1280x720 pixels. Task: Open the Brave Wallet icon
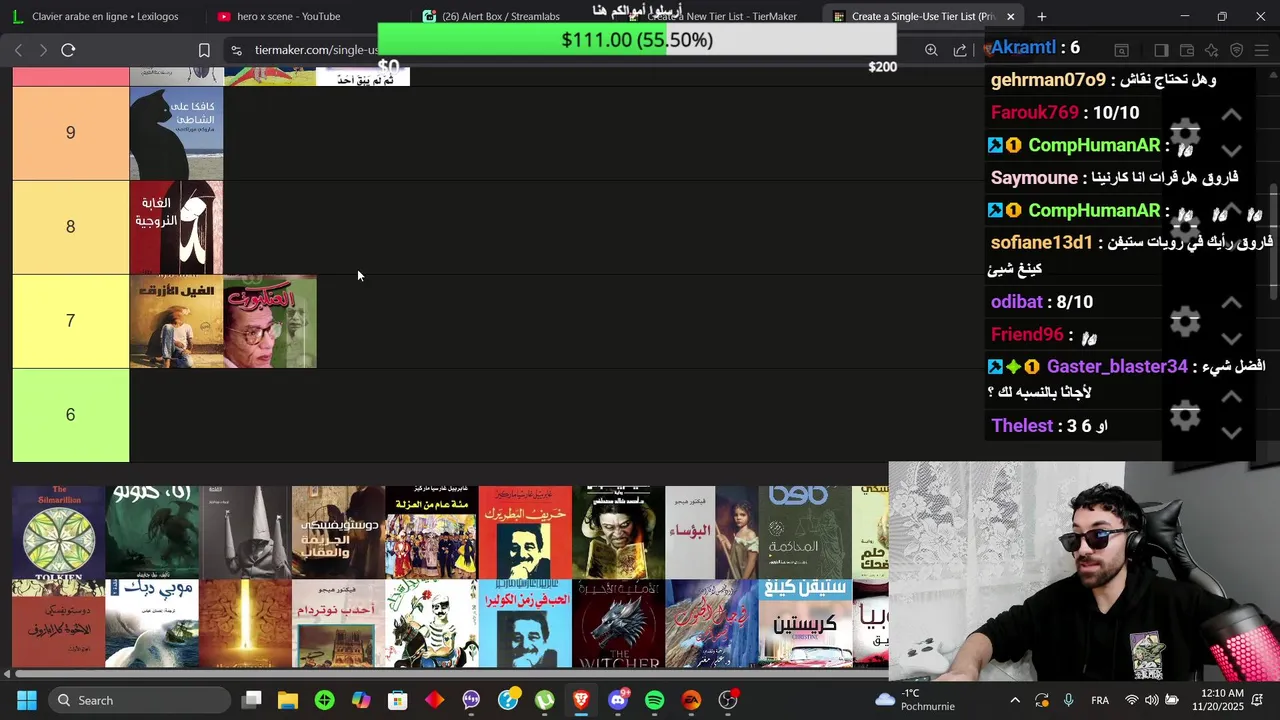point(1187,50)
